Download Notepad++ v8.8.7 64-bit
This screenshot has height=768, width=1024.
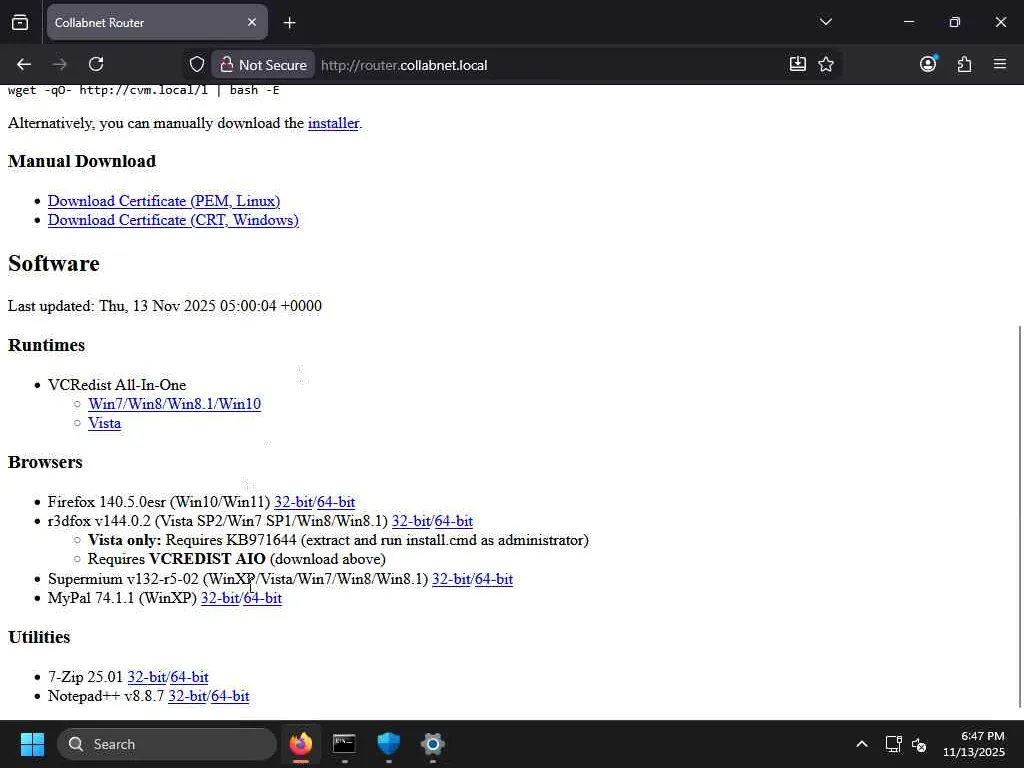(231, 696)
